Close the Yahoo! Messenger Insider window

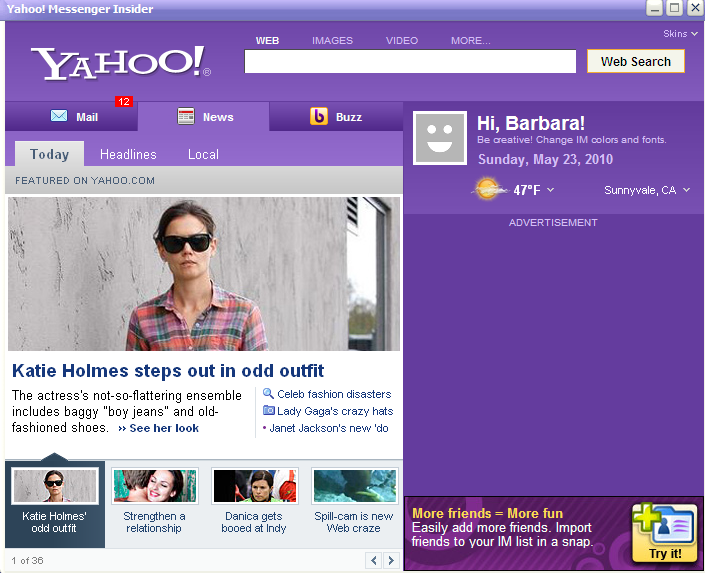pos(695,8)
